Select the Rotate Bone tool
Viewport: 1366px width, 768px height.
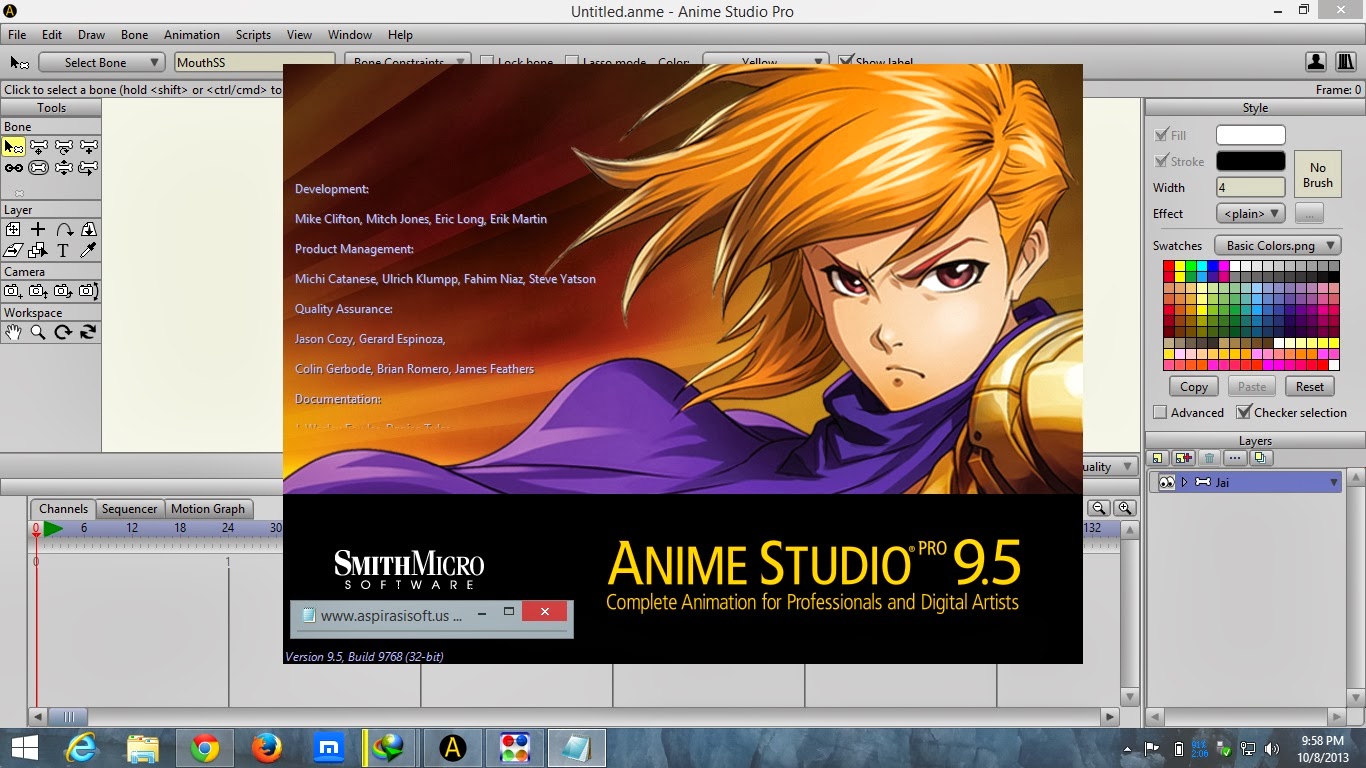(64, 147)
